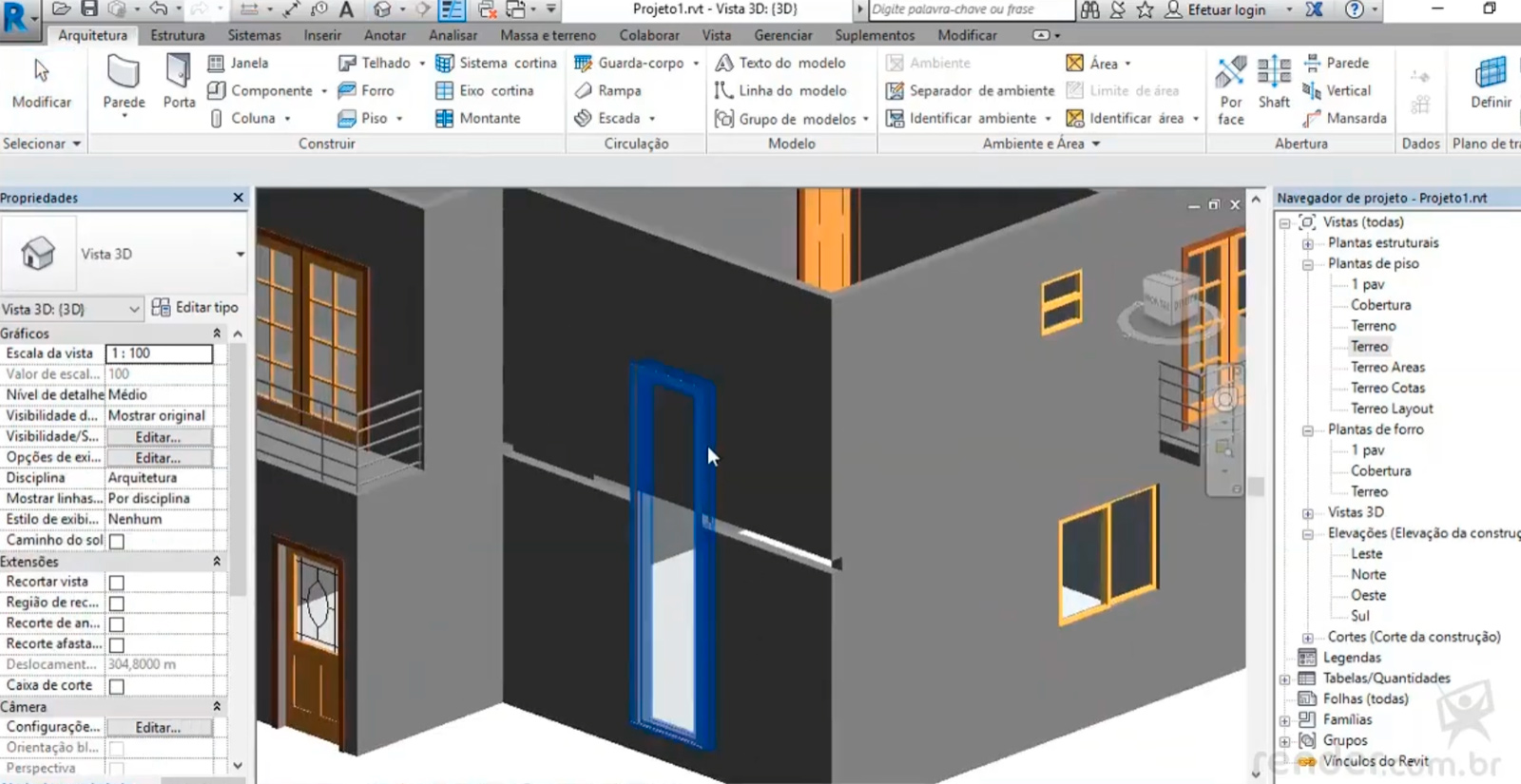Enable the Caminho do sol checkbox
Image resolution: width=1521 pixels, height=784 pixels.
[117, 541]
